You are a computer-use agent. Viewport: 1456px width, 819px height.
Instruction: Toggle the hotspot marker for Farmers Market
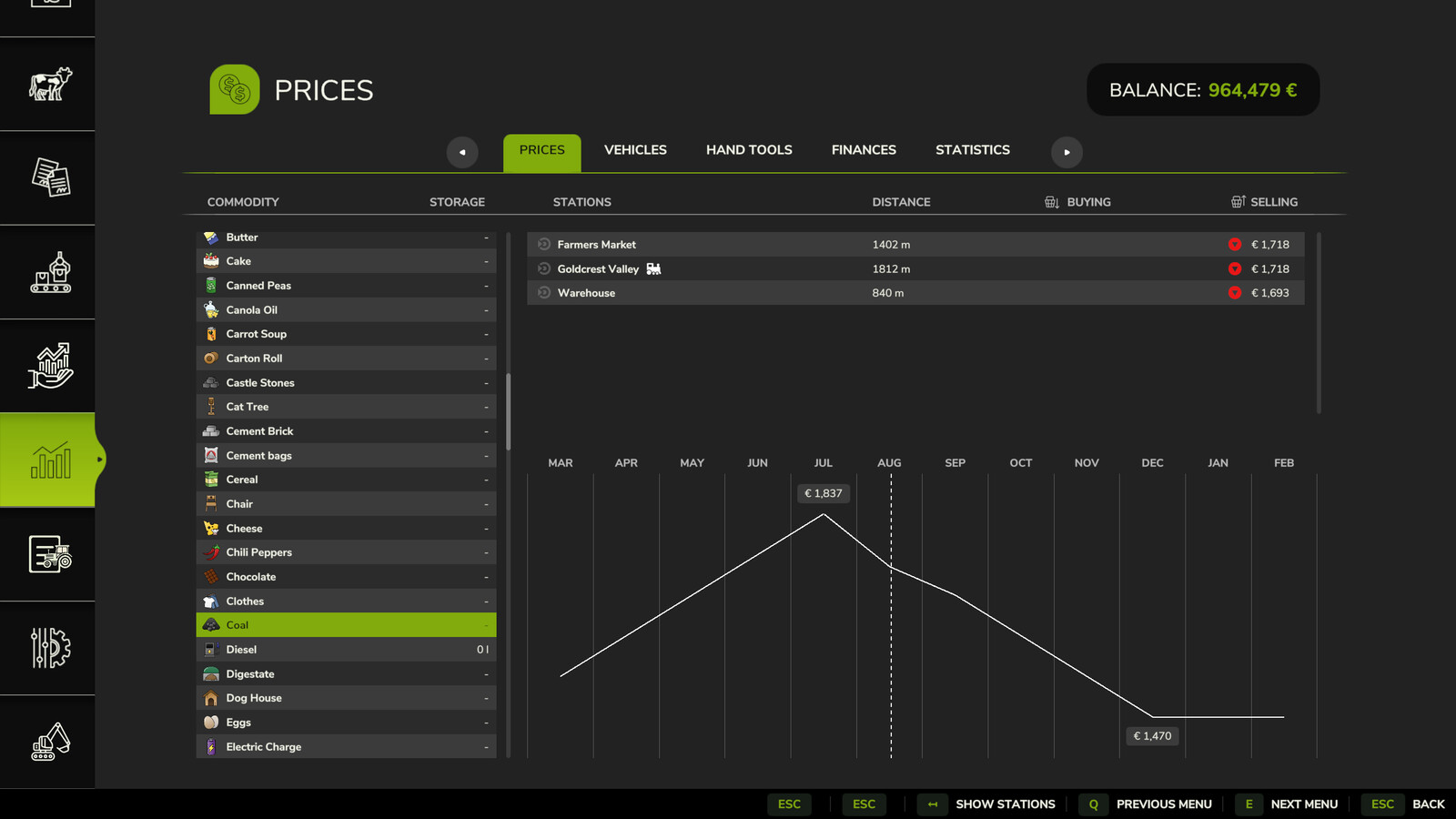(x=544, y=244)
